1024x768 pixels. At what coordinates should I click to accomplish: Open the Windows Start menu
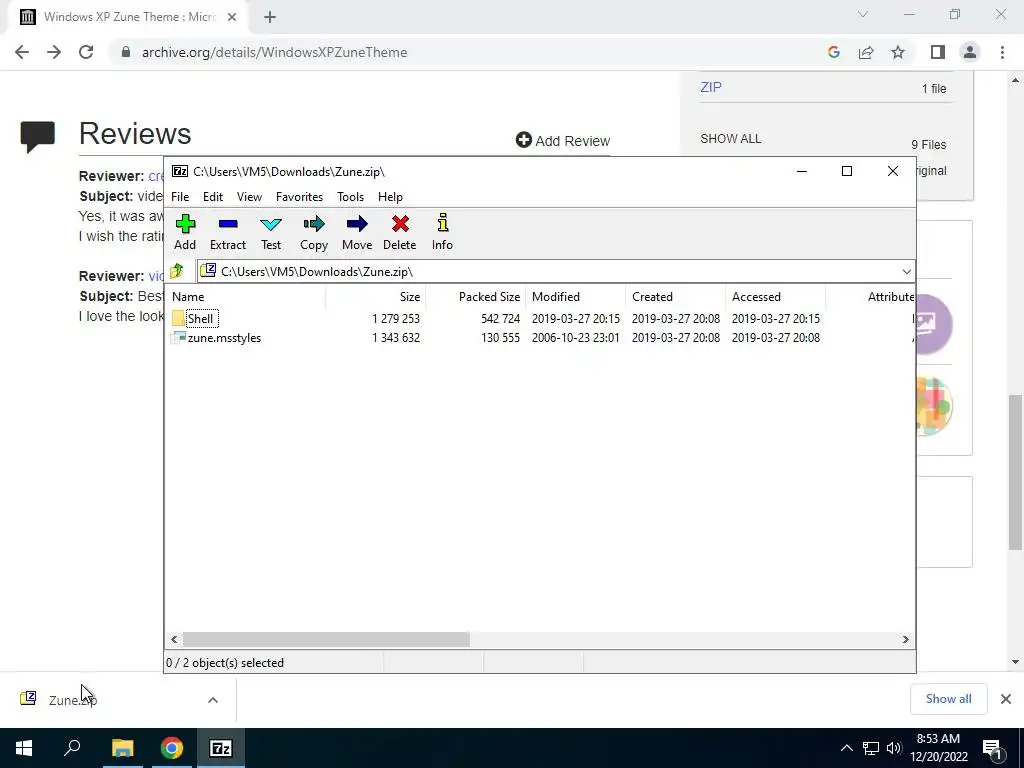coord(24,748)
